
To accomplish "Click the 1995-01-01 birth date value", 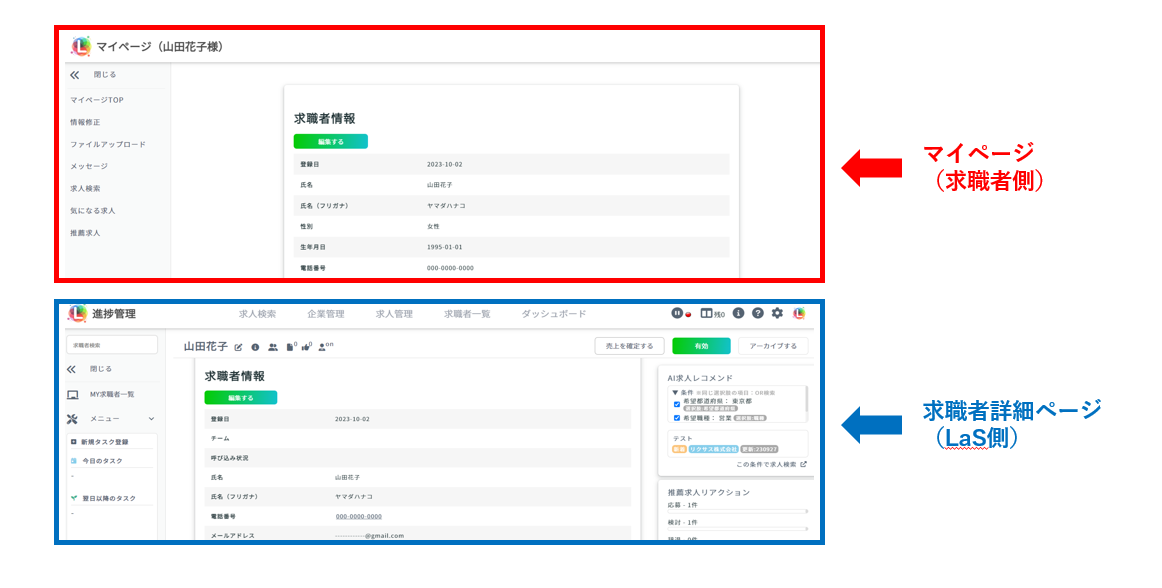I will click(x=445, y=247).
